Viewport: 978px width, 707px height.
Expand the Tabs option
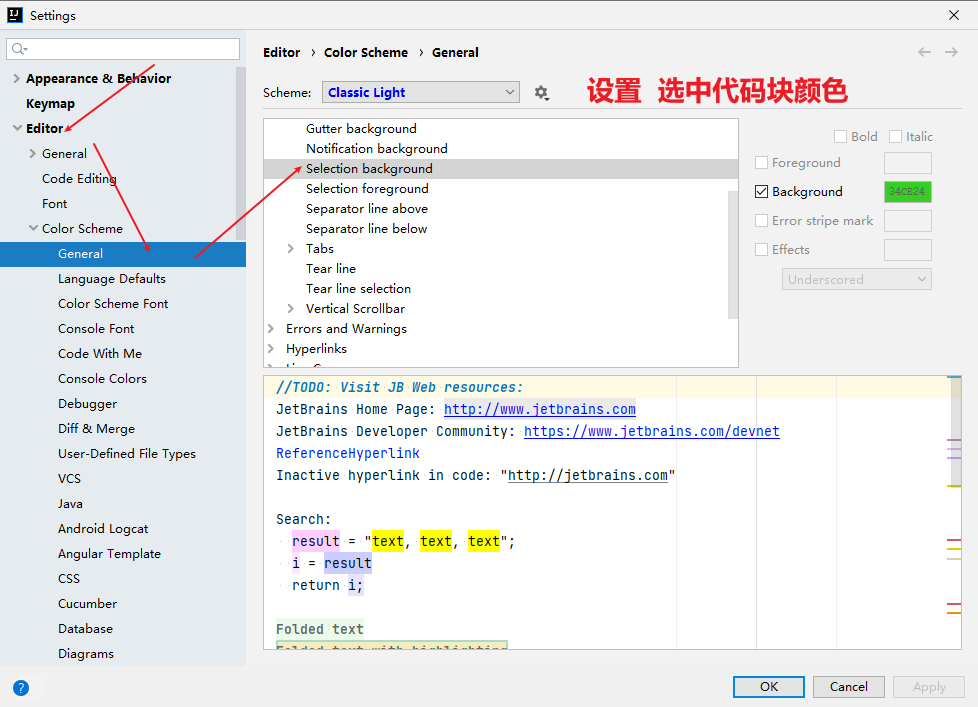click(291, 249)
